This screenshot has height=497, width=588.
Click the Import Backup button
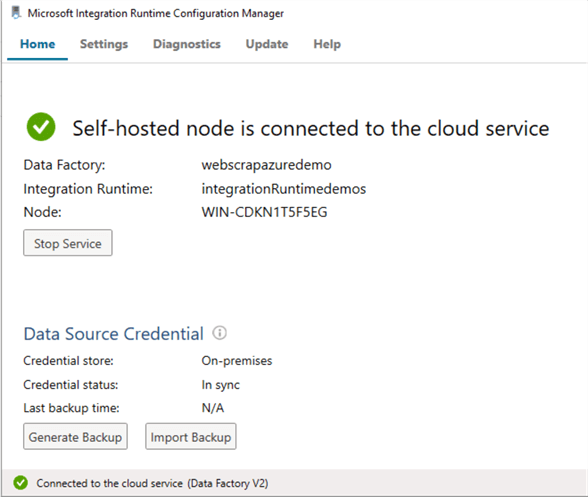[x=191, y=437]
